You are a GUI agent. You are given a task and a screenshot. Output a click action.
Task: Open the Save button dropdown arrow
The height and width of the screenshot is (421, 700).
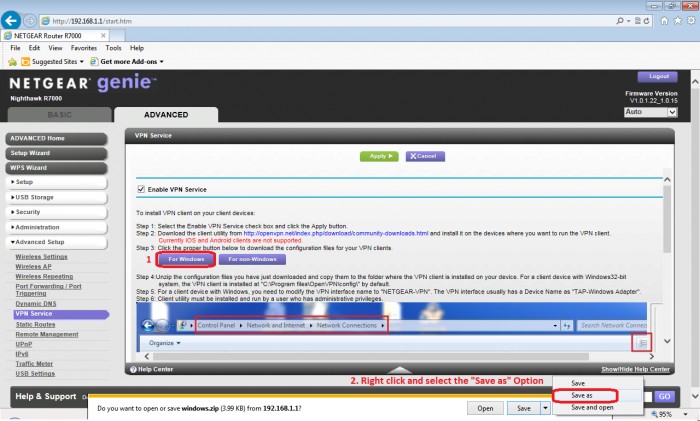point(545,408)
